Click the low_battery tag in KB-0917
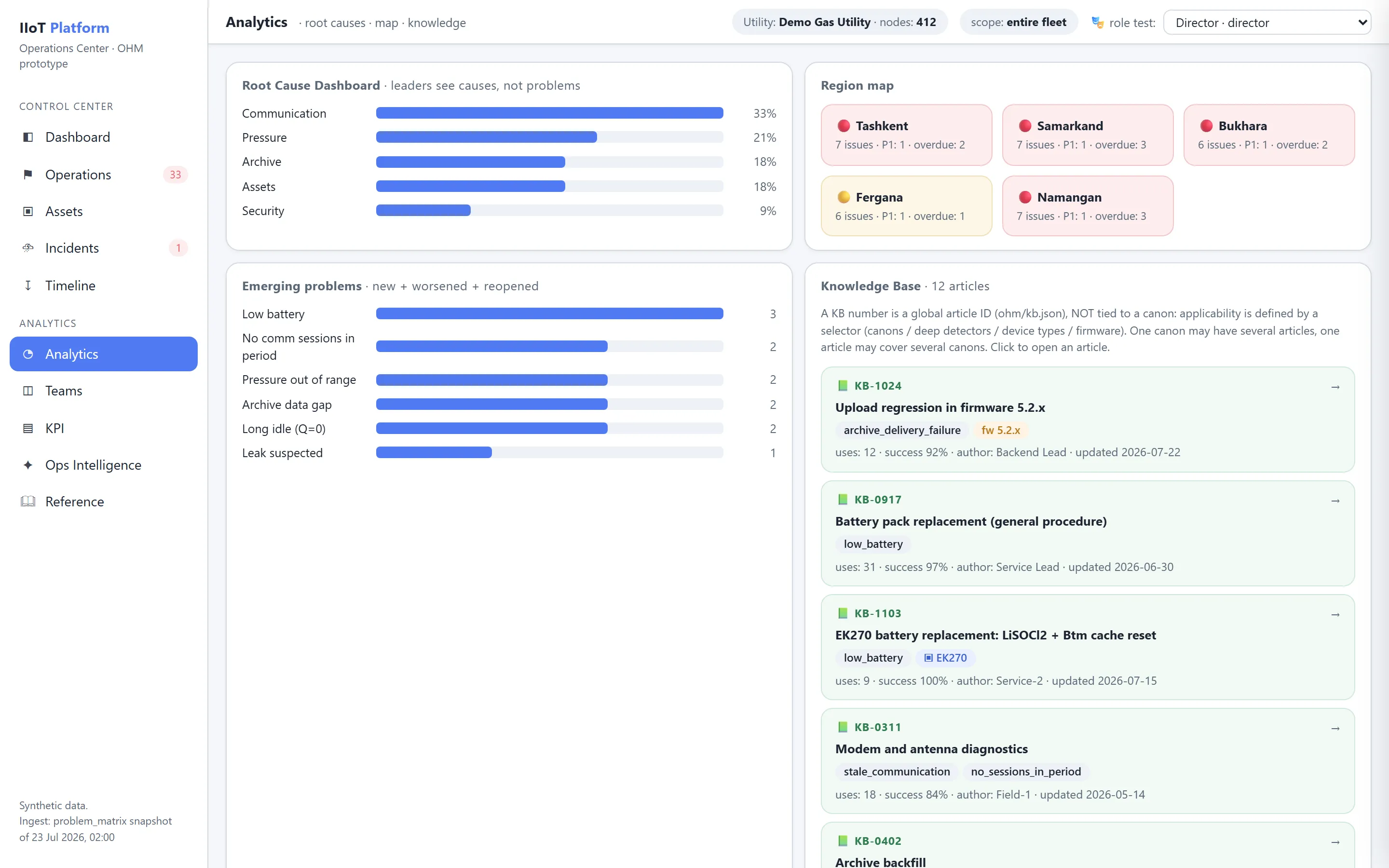This screenshot has height=868, width=1389. (873, 543)
